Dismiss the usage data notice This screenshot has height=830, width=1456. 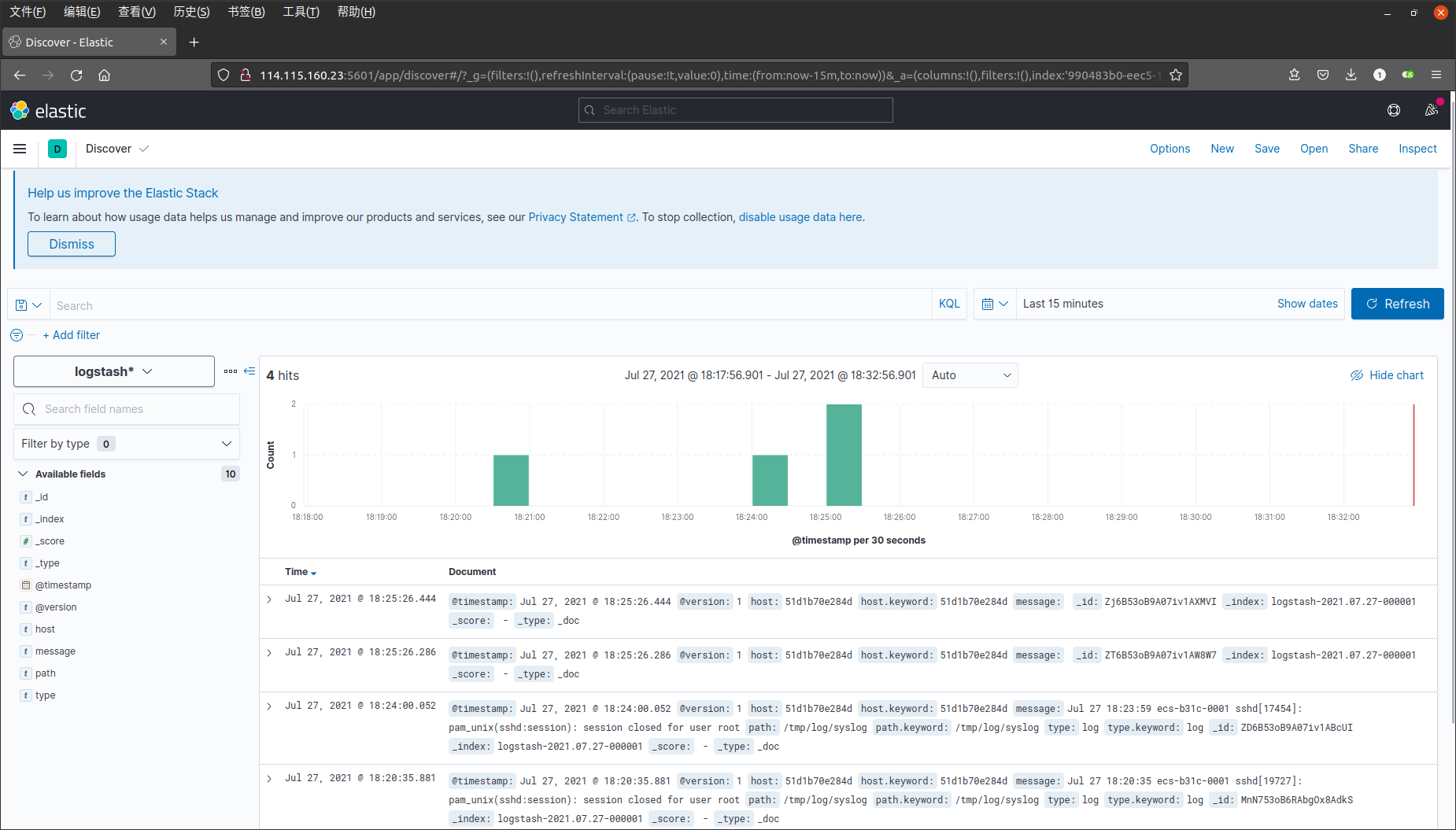(72, 244)
